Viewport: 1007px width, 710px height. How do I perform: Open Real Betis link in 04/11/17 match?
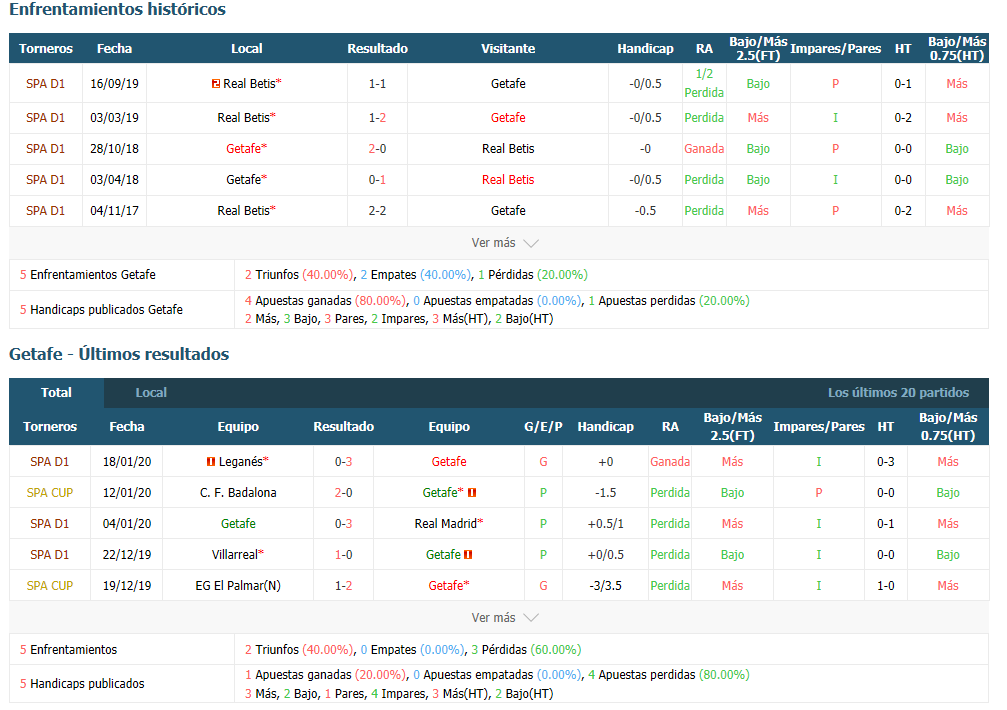[x=243, y=211]
